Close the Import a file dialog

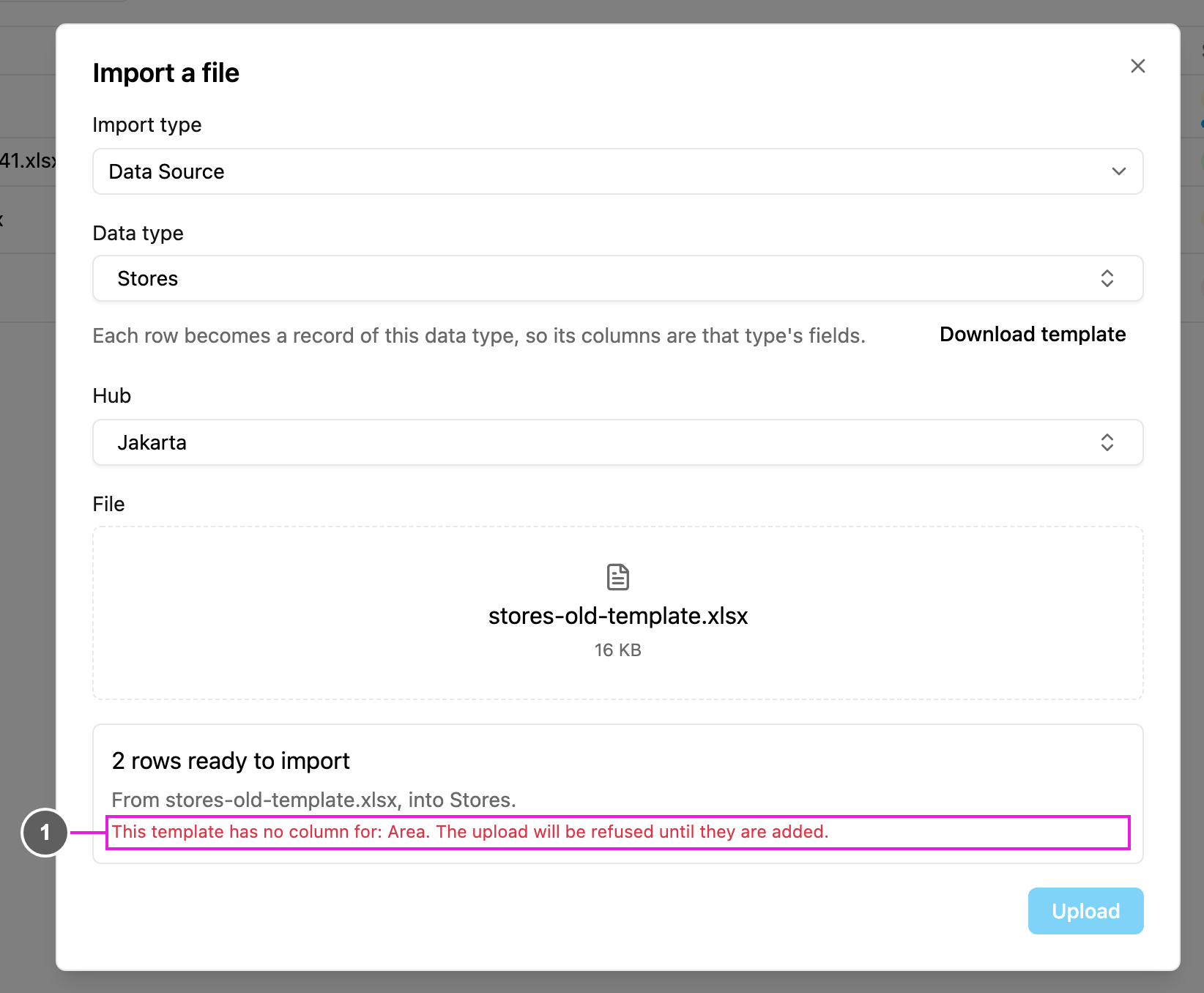pos(1137,66)
